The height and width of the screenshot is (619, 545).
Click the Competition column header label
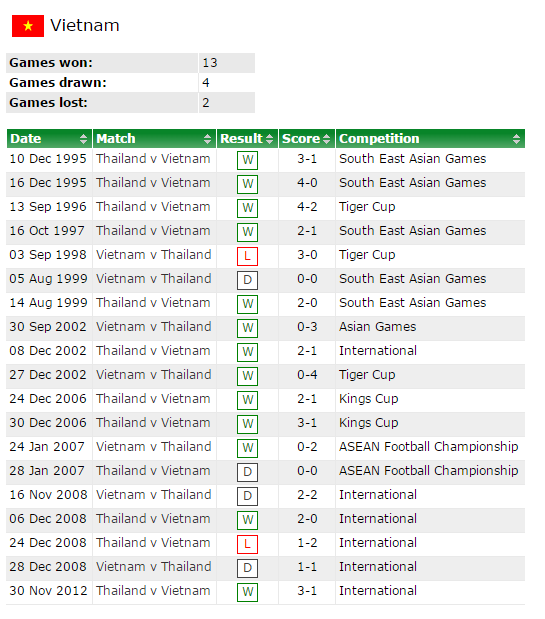click(379, 139)
